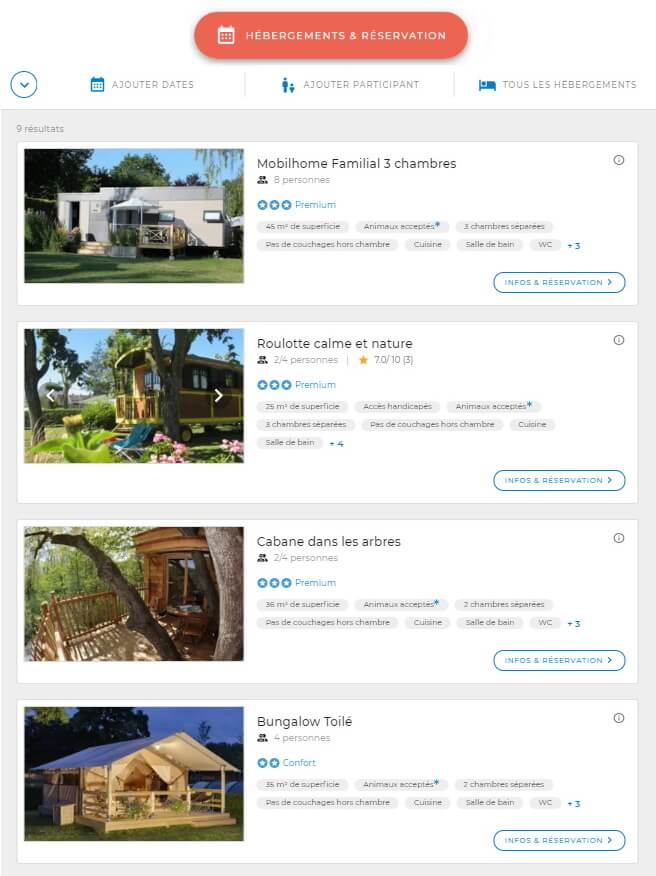The width and height of the screenshot is (656, 876).
Task: Click the person icon beside Ajouter Participant
Action: tap(288, 85)
